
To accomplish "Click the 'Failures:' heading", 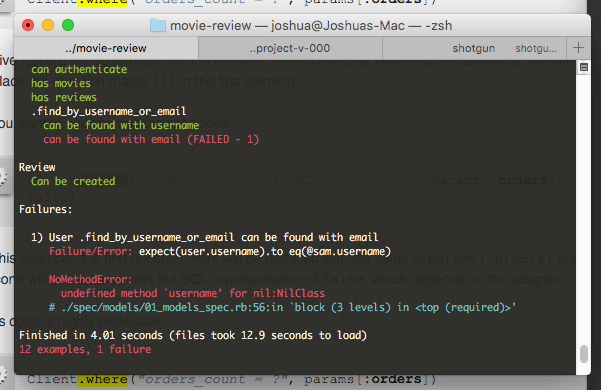I will click(x=46, y=210).
